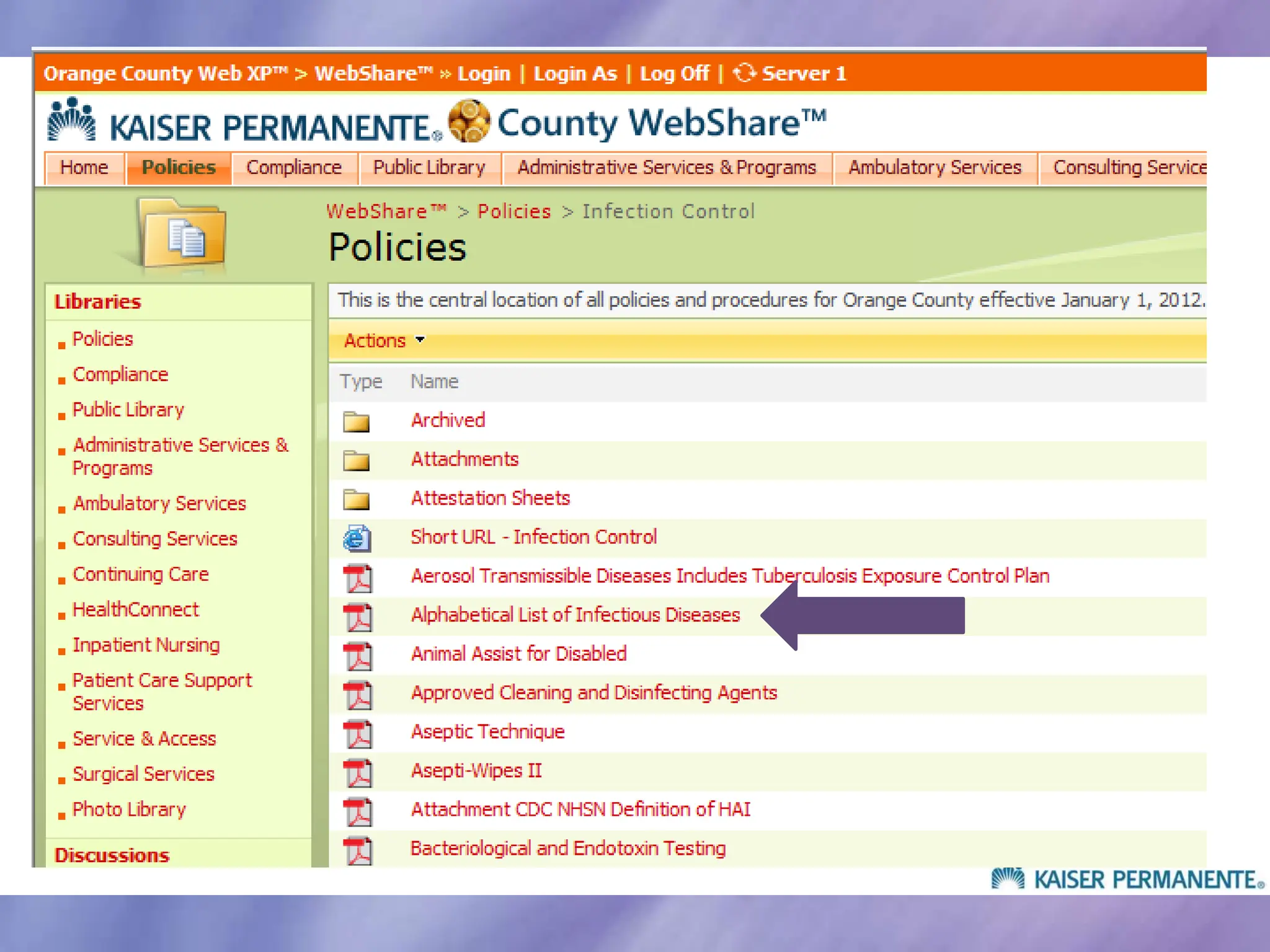This screenshot has height=952, width=1270.
Task: Click PDF icon for Aseptic Technique
Action: (358, 733)
